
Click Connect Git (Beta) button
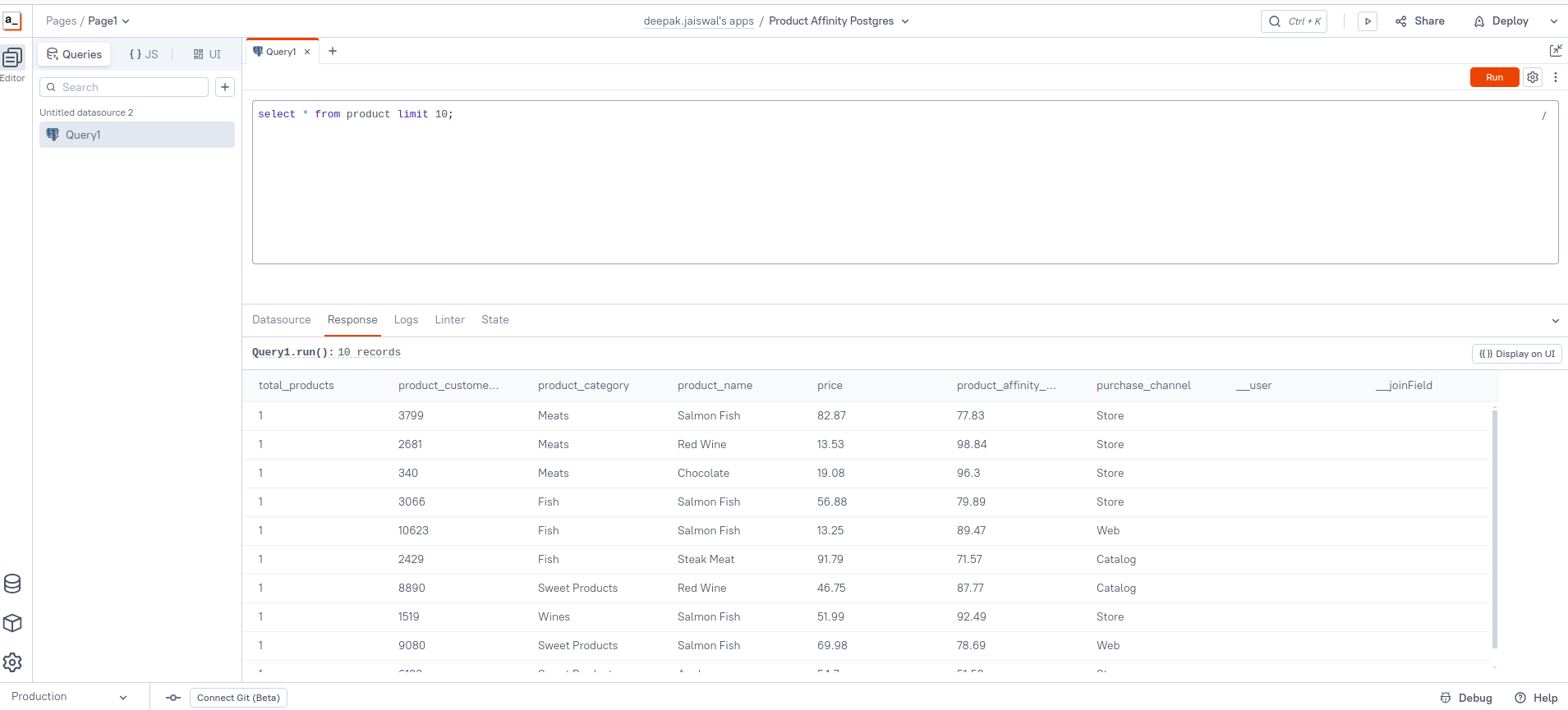click(238, 698)
